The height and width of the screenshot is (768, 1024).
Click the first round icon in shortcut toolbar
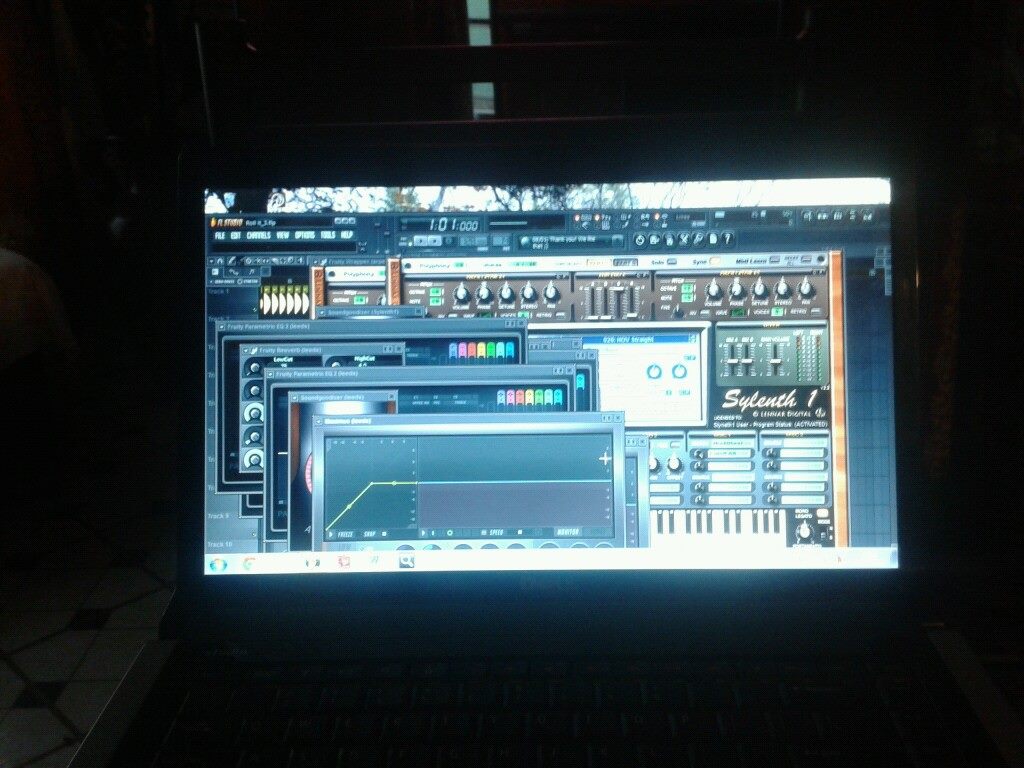(x=640, y=240)
